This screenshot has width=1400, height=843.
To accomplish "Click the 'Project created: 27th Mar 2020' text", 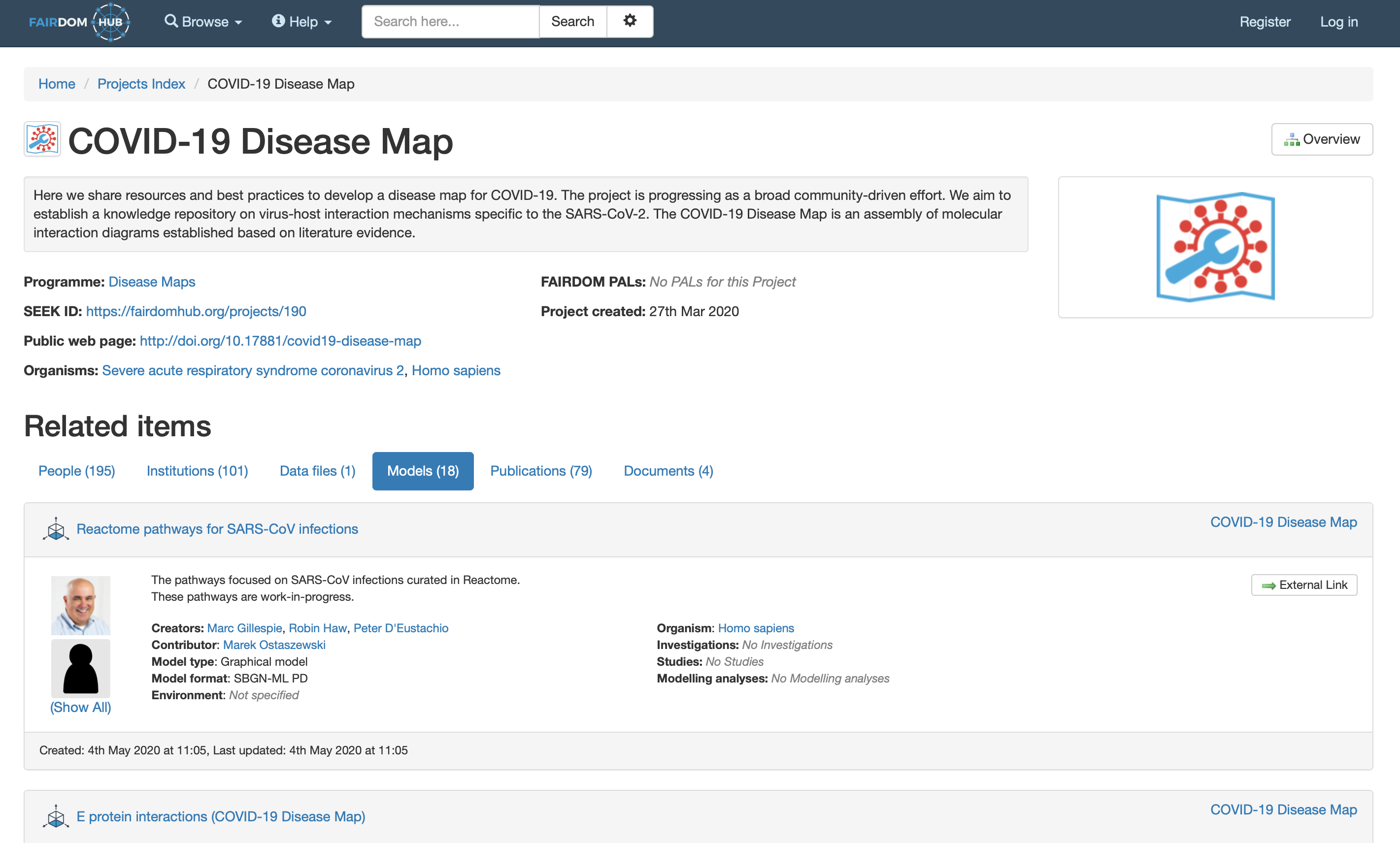I will 640,311.
